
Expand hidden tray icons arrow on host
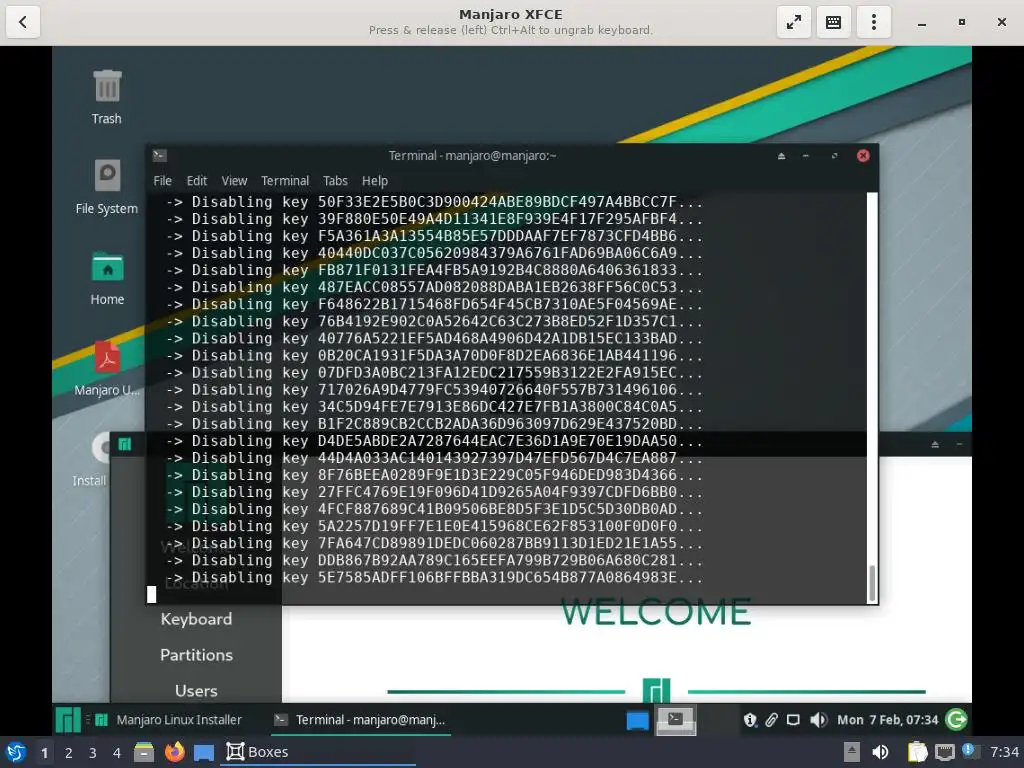pyautogui.click(x=852, y=752)
